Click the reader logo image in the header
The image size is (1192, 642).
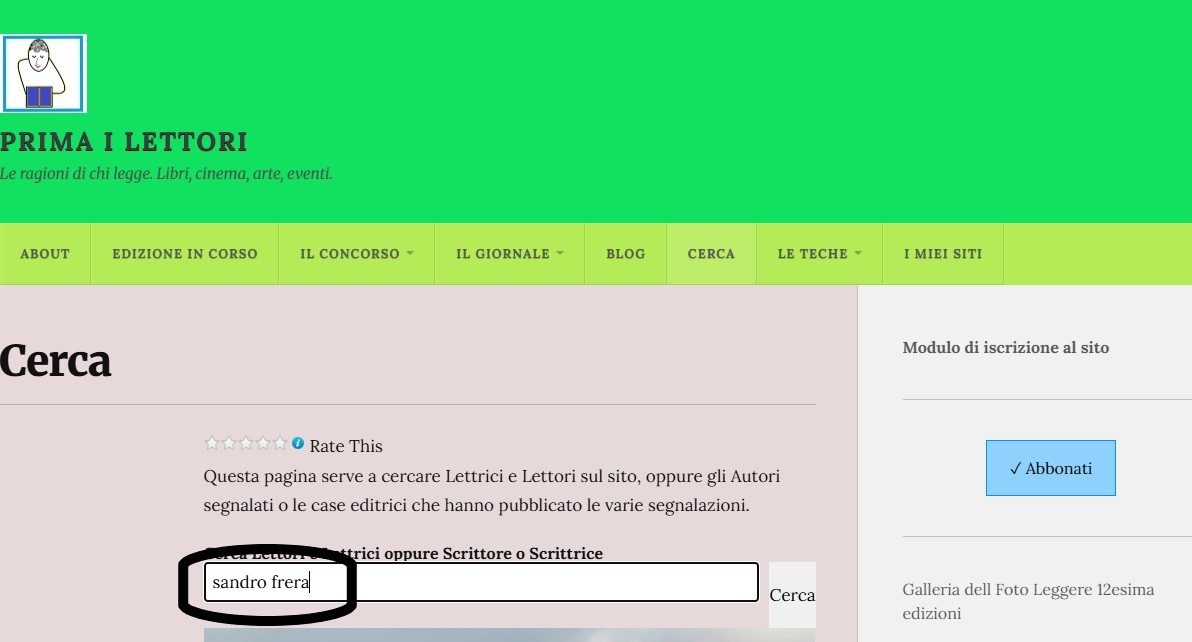(43, 73)
